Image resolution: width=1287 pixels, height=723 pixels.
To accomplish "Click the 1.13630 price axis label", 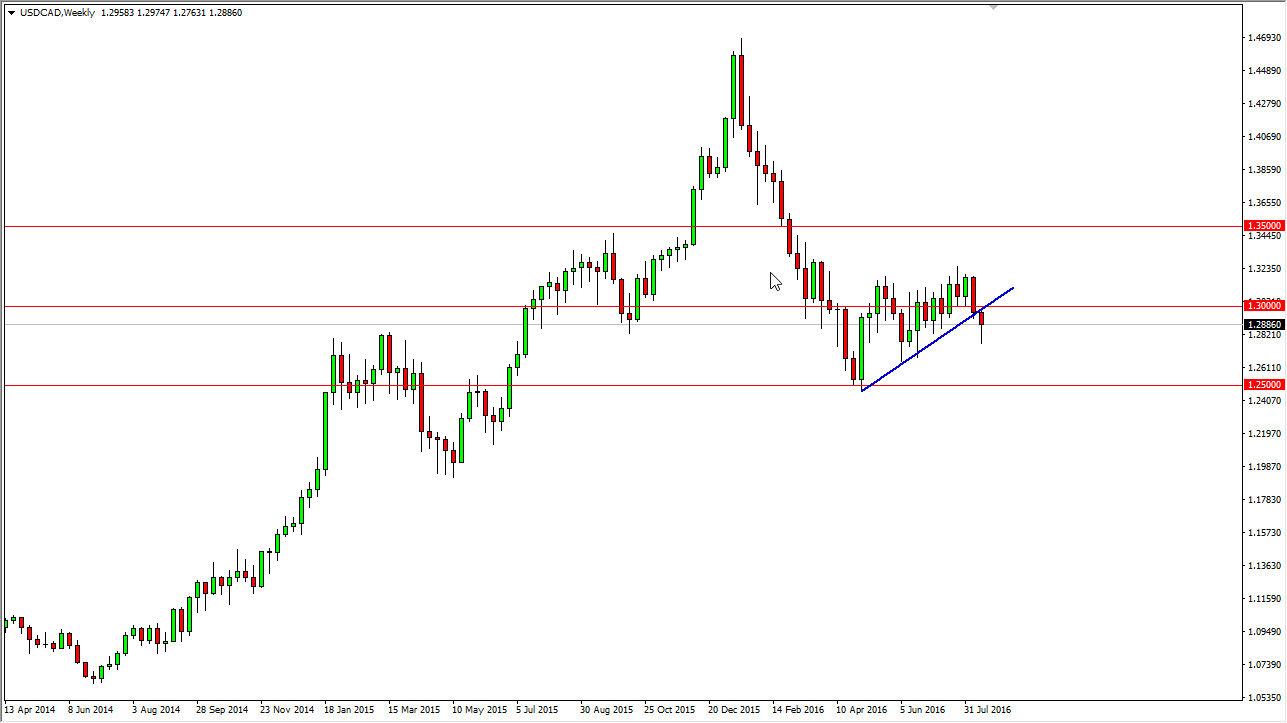I will (x=1265, y=566).
